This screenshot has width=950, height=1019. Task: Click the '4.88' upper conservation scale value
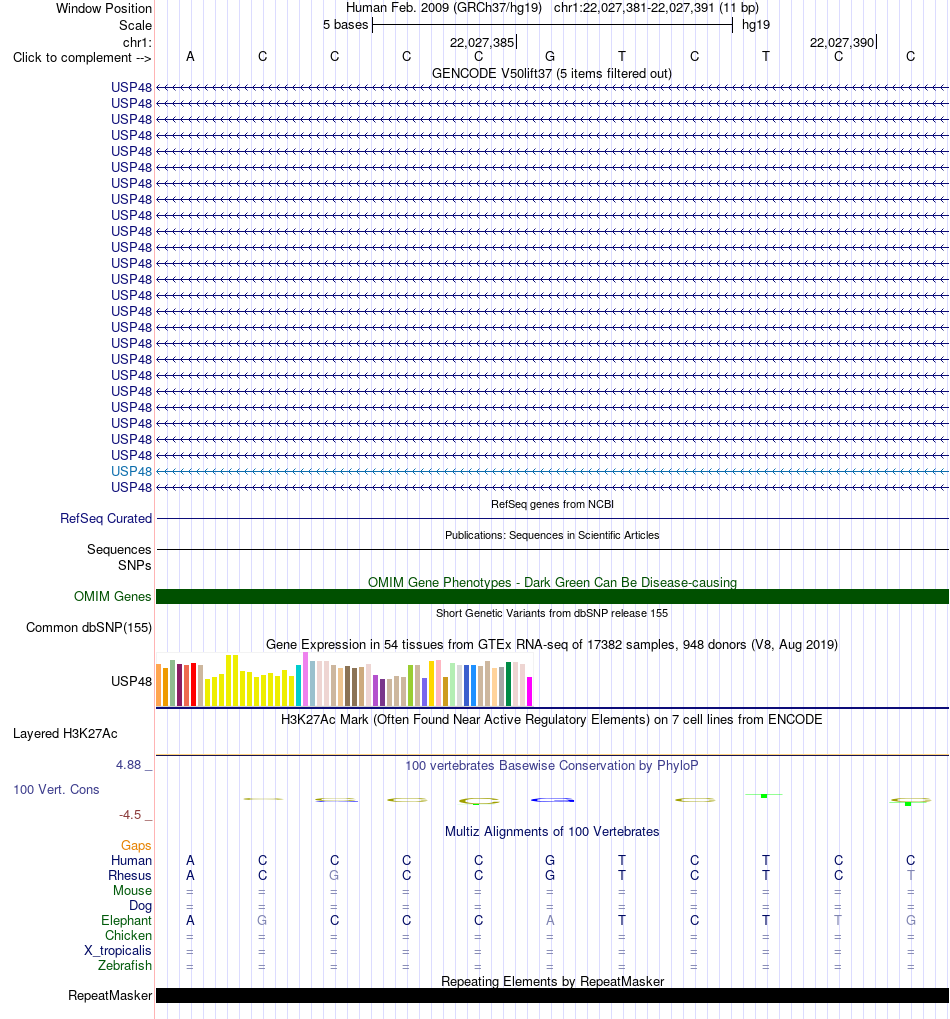click(129, 765)
